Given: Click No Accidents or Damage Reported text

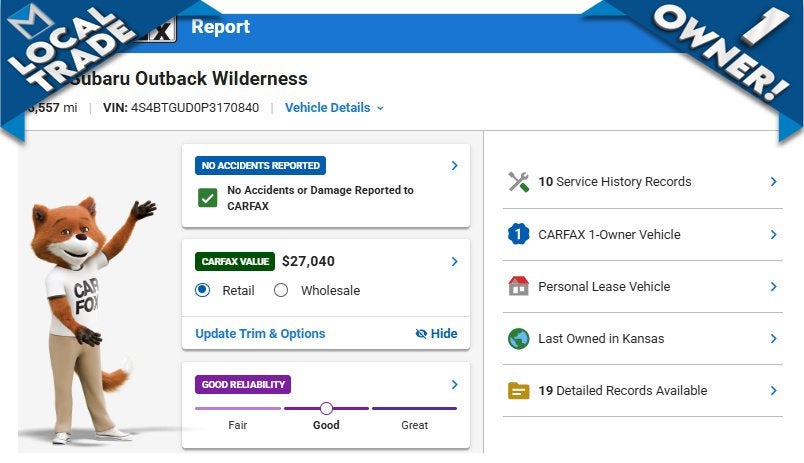Looking at the screenshot, I should pos(320,198).
